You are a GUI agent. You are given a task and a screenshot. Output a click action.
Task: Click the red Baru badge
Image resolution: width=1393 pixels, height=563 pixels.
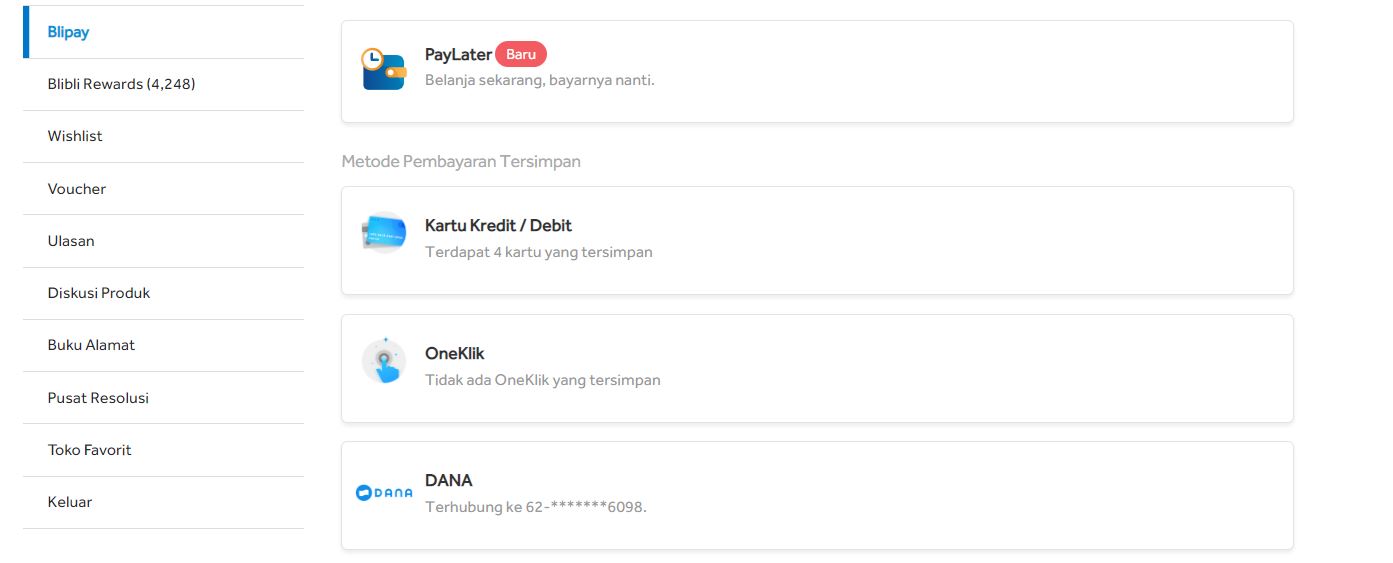point(521,54)
